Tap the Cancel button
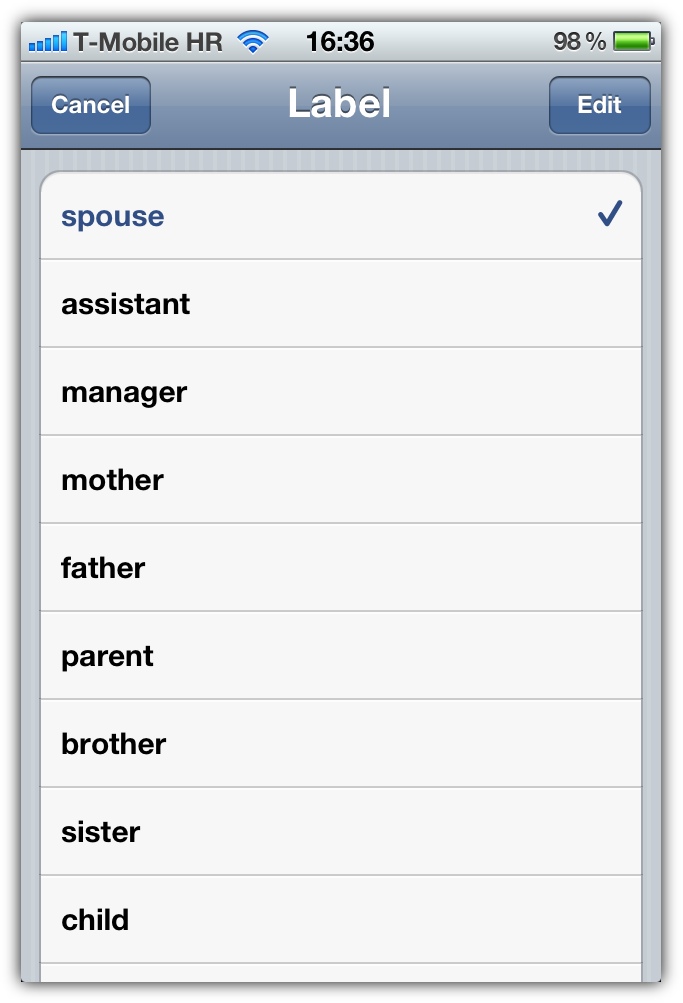Viewport: 683px width, 1003px height. pos(91,105)
